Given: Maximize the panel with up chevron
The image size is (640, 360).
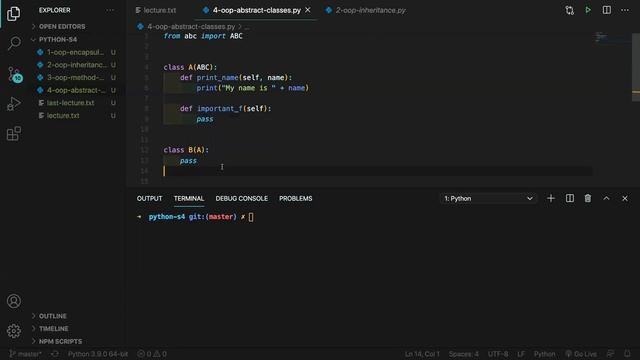Looking at the screenshot, I should point(607,198).
